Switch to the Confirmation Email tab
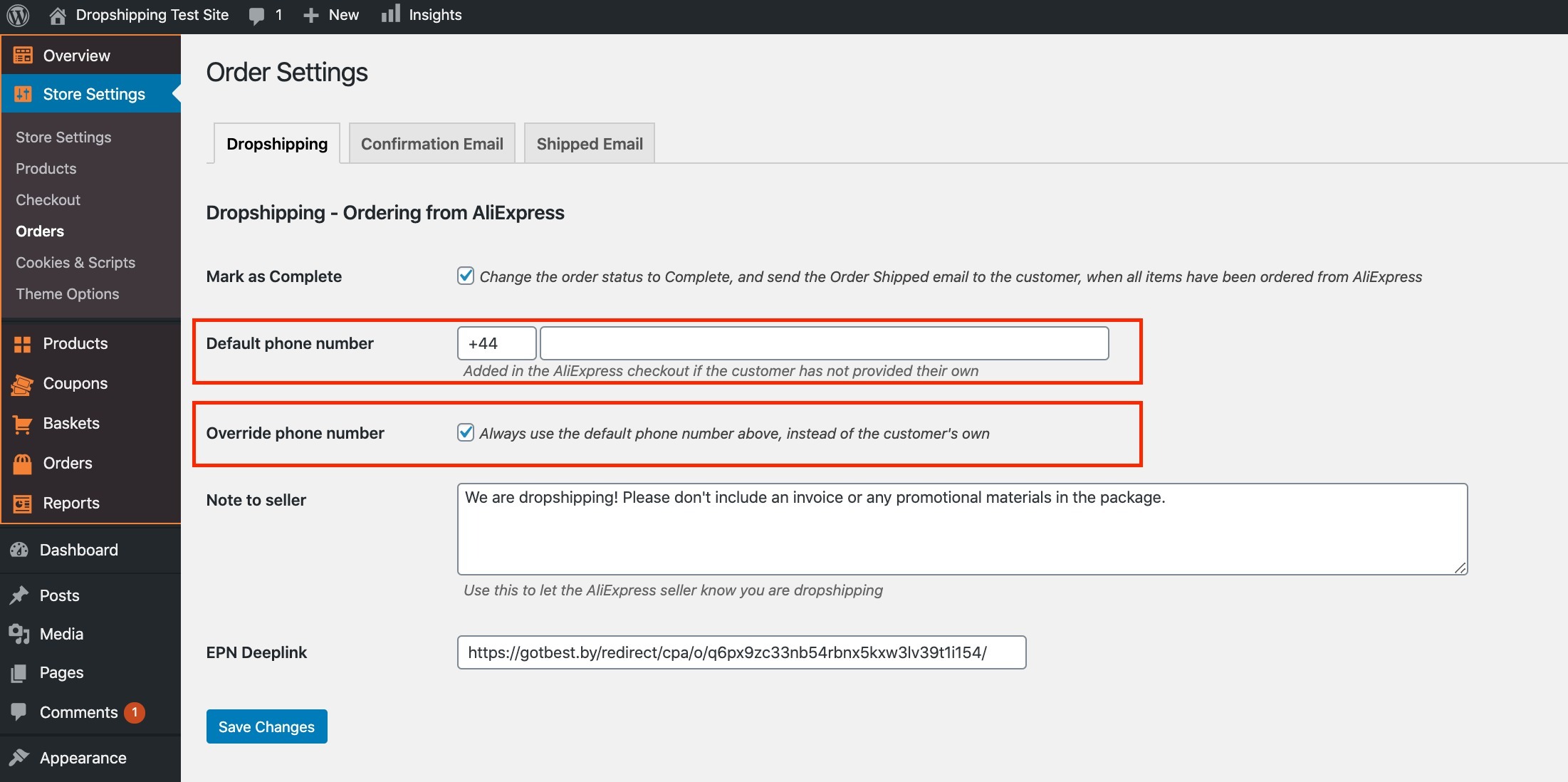The width and height of the screenshot is (1568, 782). (x=432, y=144)
